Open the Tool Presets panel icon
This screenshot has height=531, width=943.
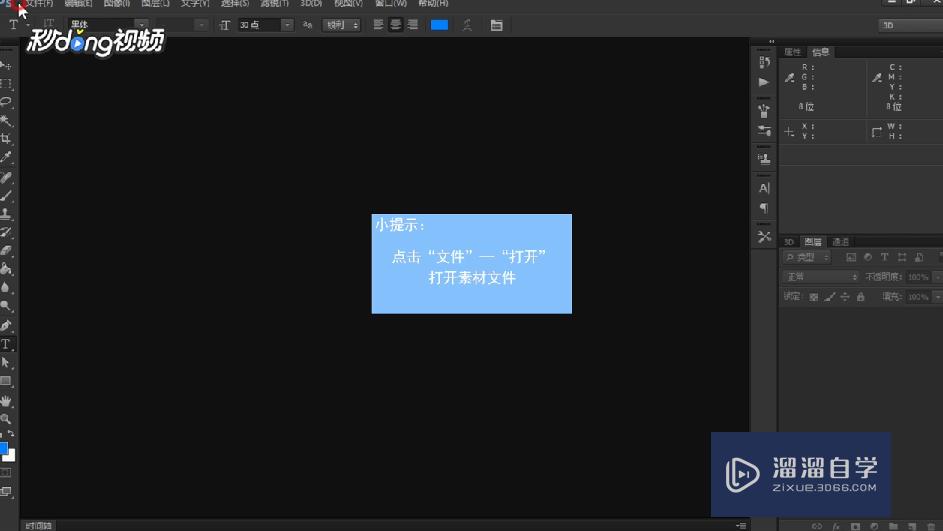[x=764, y=237]
